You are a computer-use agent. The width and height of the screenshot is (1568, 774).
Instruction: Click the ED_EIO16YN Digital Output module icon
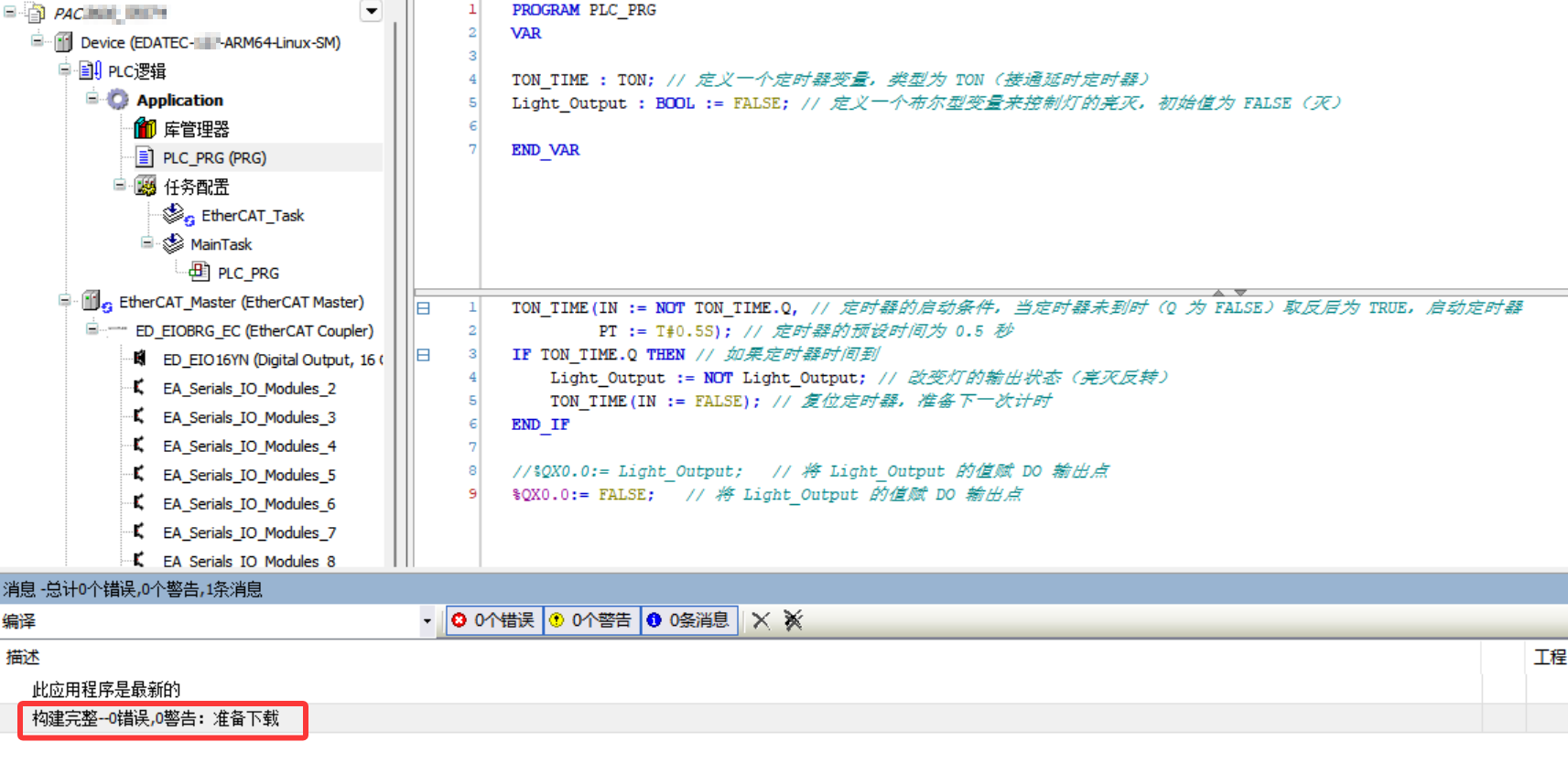[140, 360]
